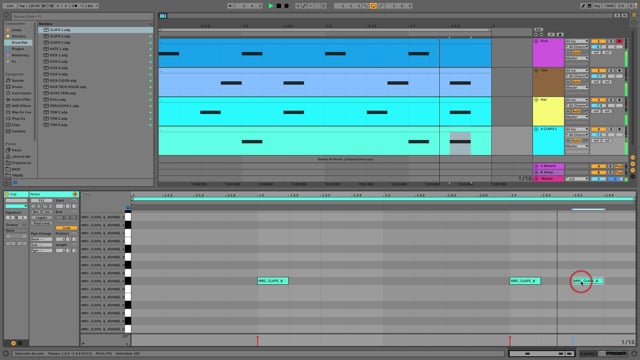This screenshot has height=360, width=640.
Task: Toggle browser preview headphone icon at bottom
Action: point(15,182)
